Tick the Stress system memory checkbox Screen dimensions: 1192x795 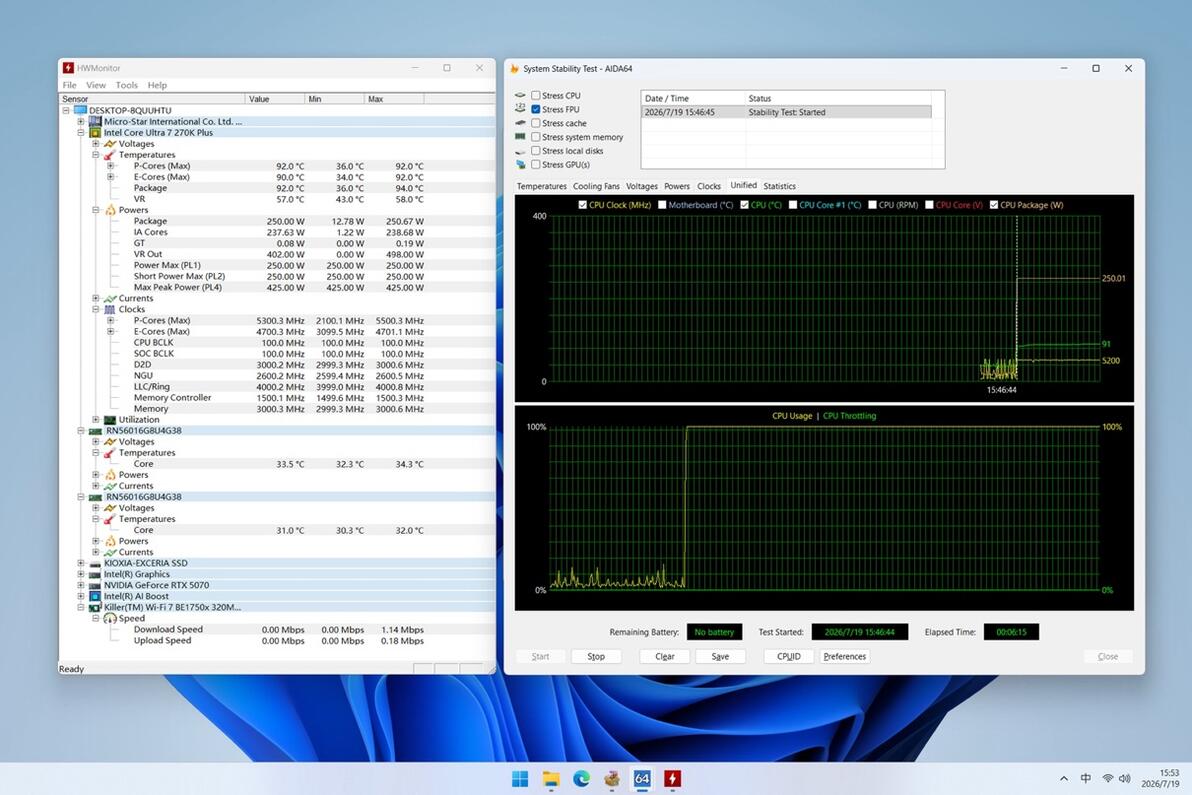[x=536, y=137]
